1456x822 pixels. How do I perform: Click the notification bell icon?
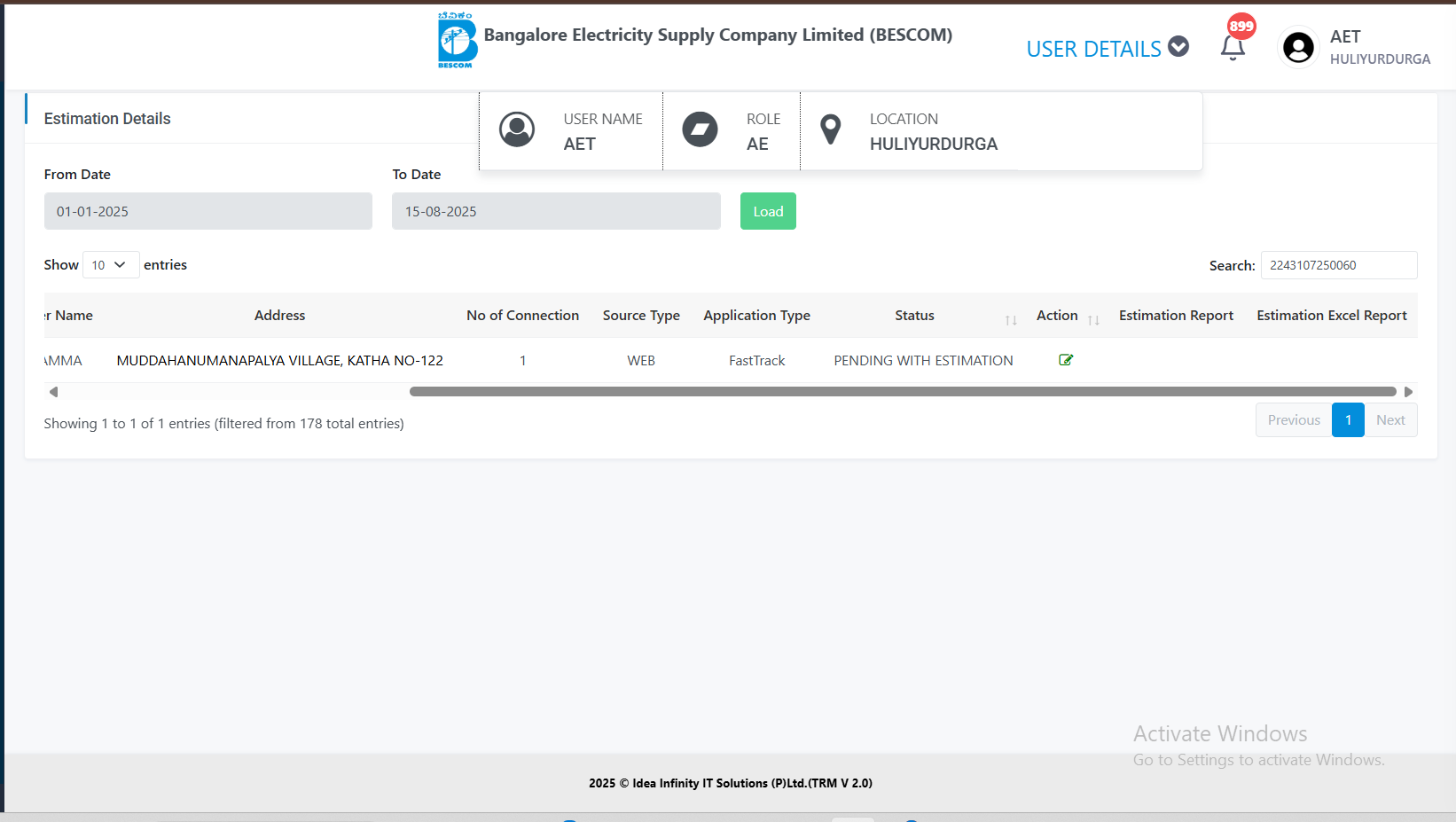[x=1233, y=48]
